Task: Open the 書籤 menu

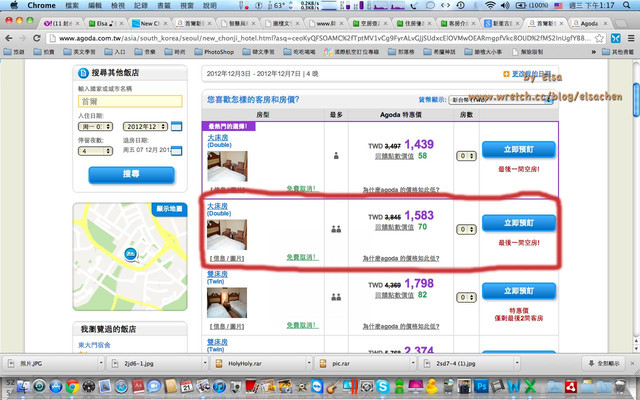Action: click(x=164, y=5)
